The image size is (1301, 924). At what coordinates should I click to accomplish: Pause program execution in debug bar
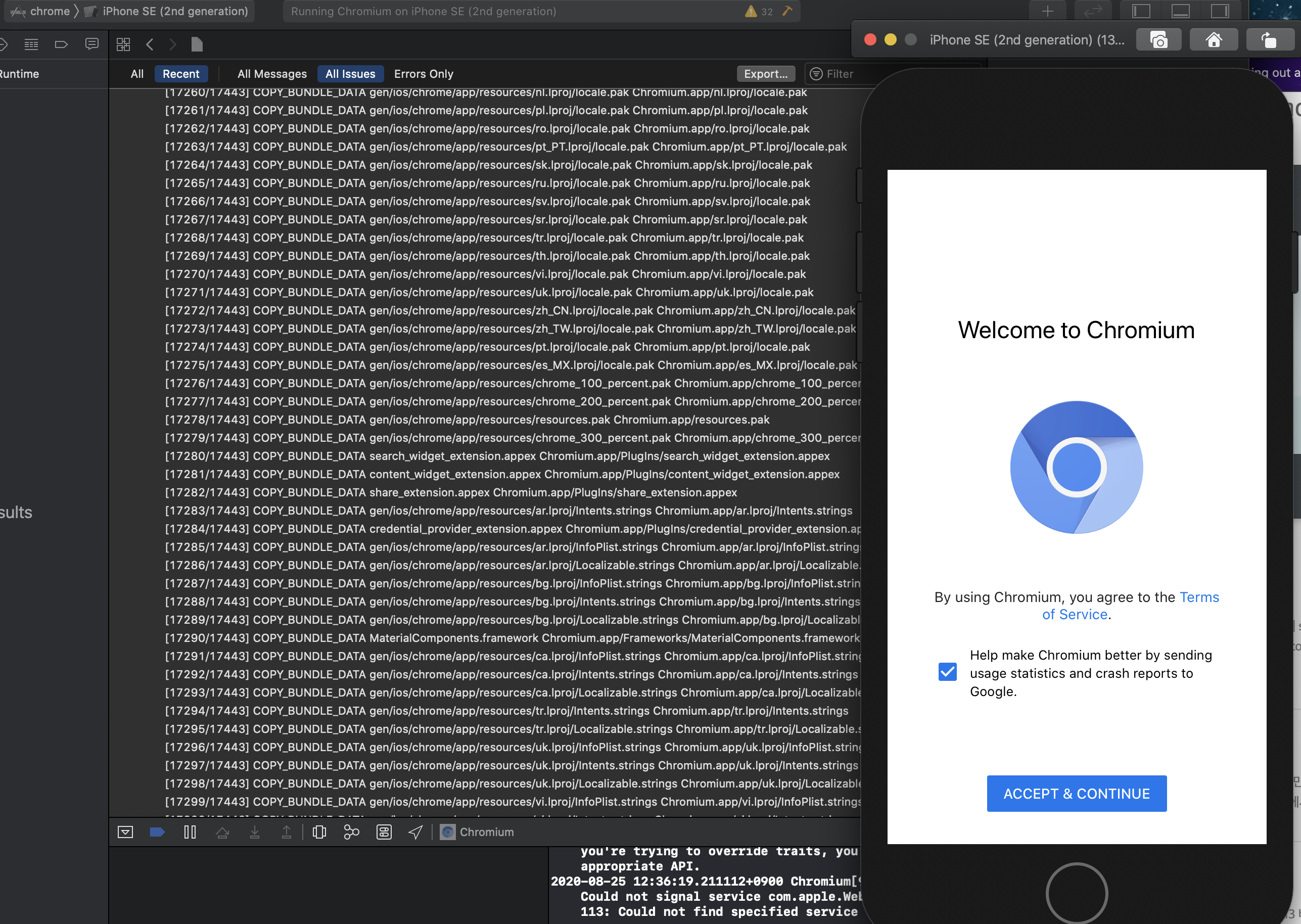click(x=190, y=832)
